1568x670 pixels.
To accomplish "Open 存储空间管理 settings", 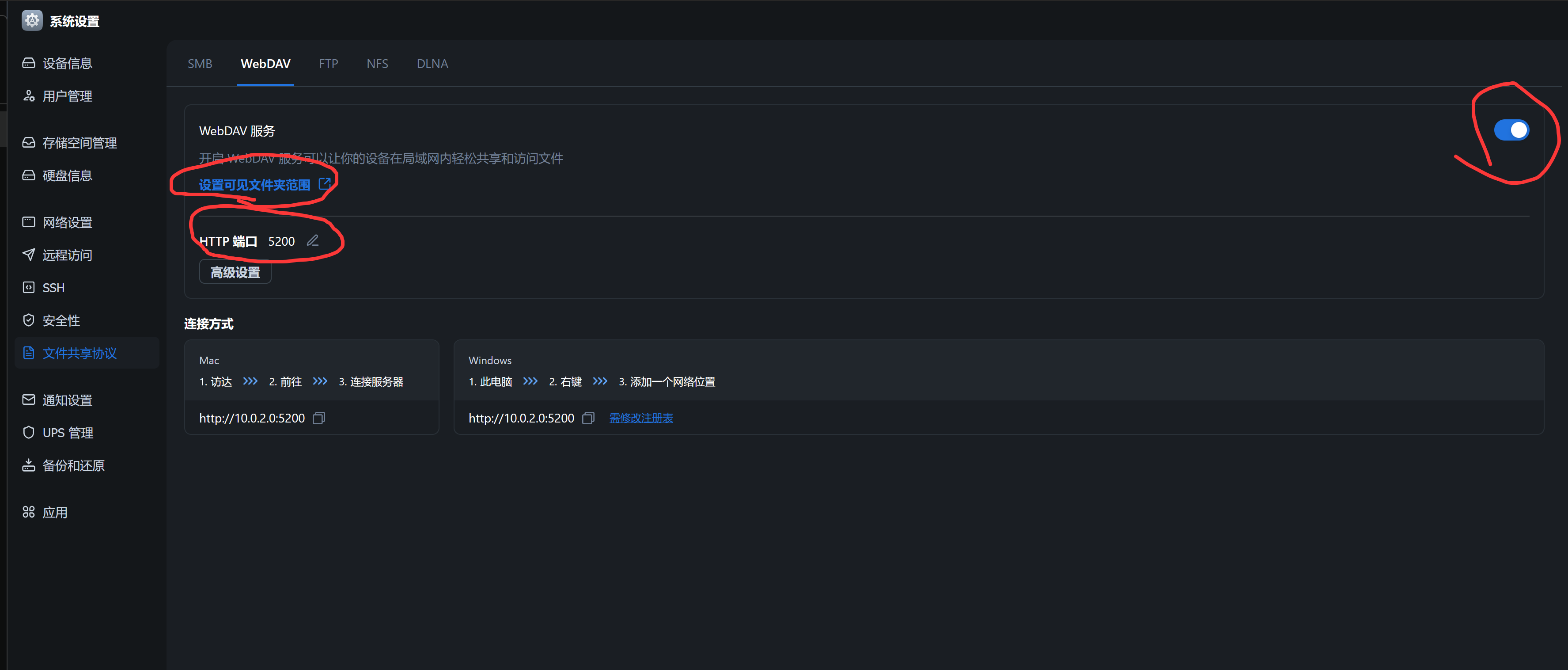I will coord(79,142).
